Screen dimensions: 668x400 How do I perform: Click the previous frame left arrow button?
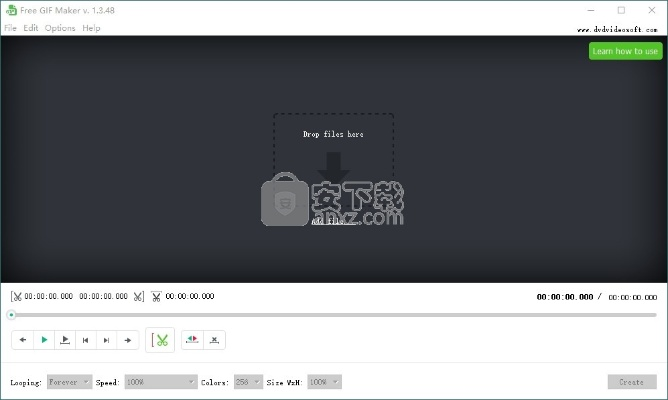pyautogui.click(x=23, y=340)
